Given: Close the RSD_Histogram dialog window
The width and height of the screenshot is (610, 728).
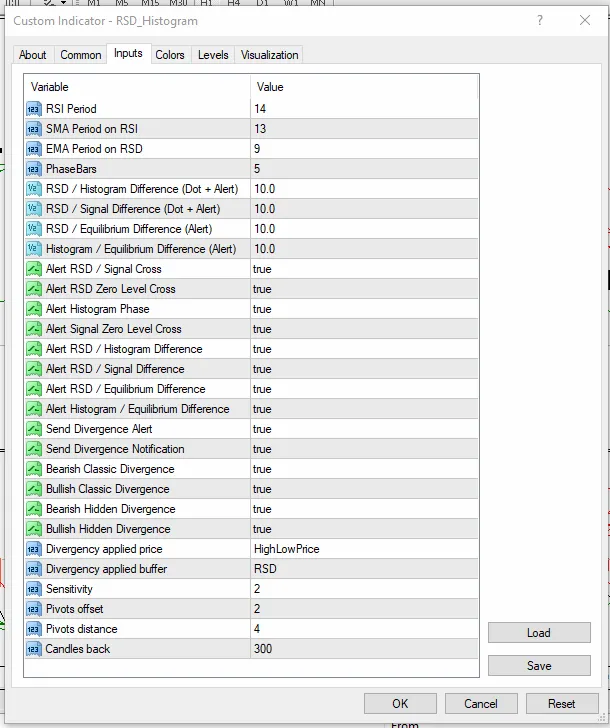Looking at the screenshot, I should (585, 20).
